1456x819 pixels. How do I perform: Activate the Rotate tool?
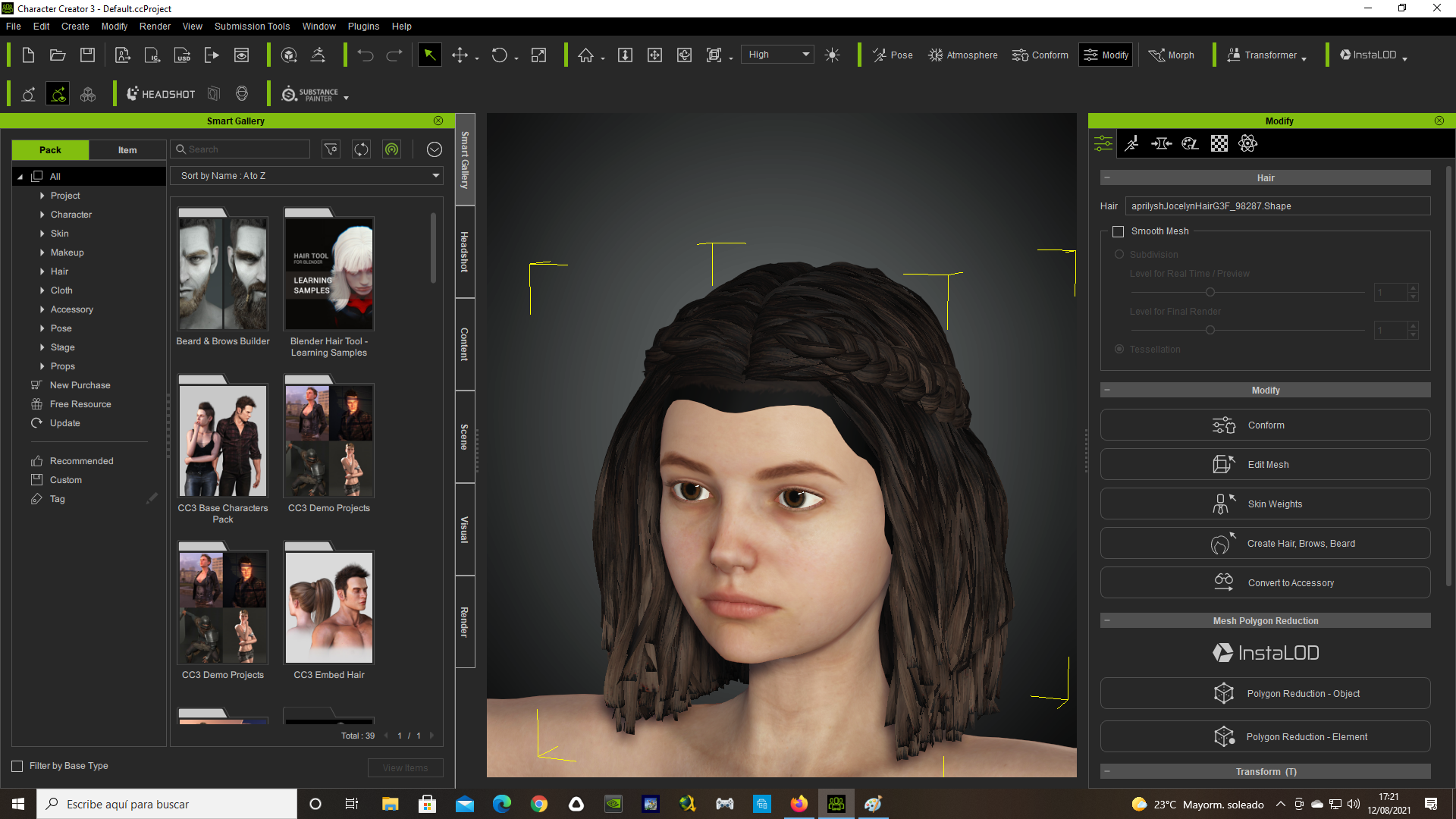499,55
